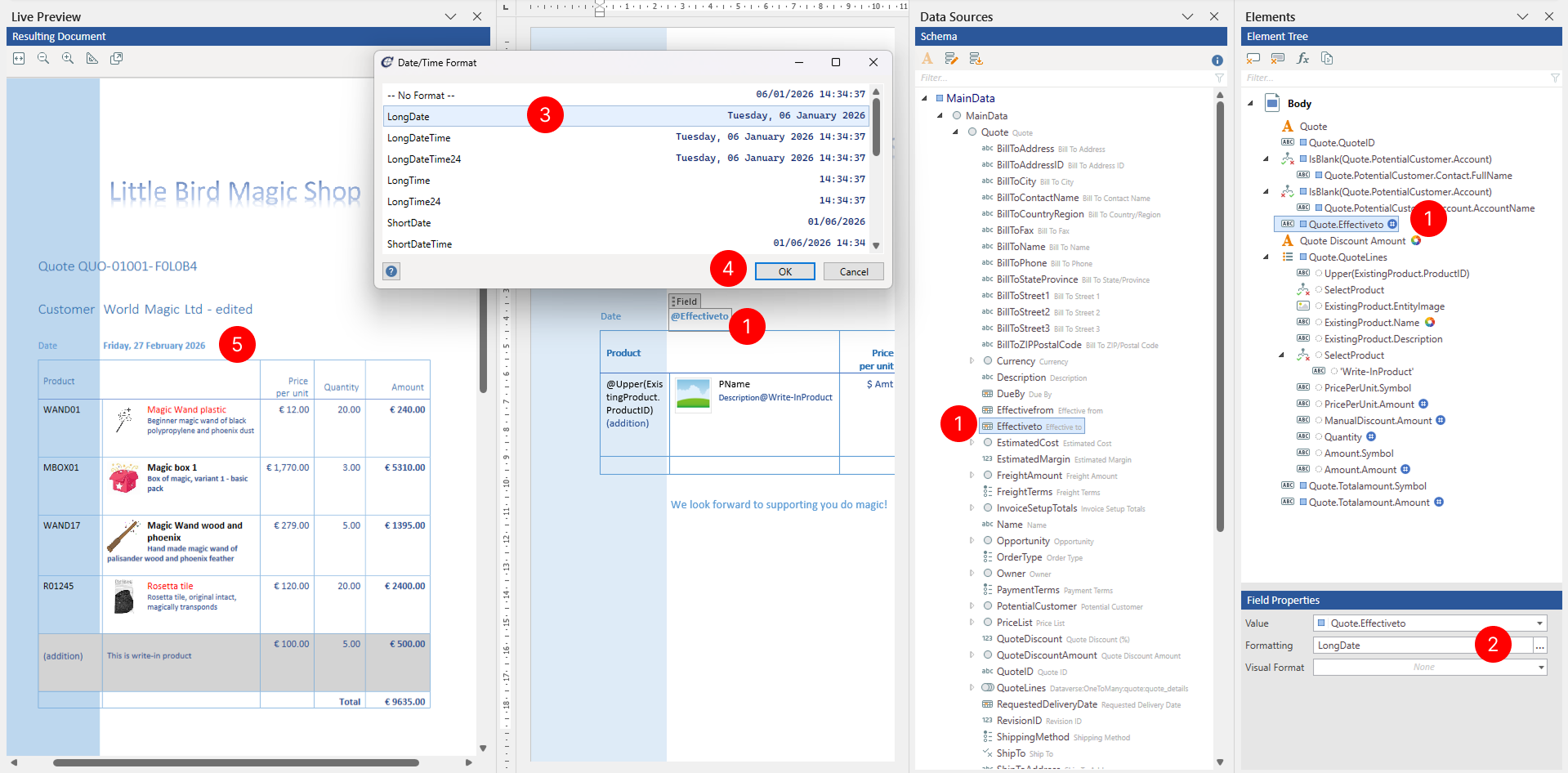
Task: Click the filter funnel icon in Elements panel
Action: pyautogui.click(x=1555, y=78)
